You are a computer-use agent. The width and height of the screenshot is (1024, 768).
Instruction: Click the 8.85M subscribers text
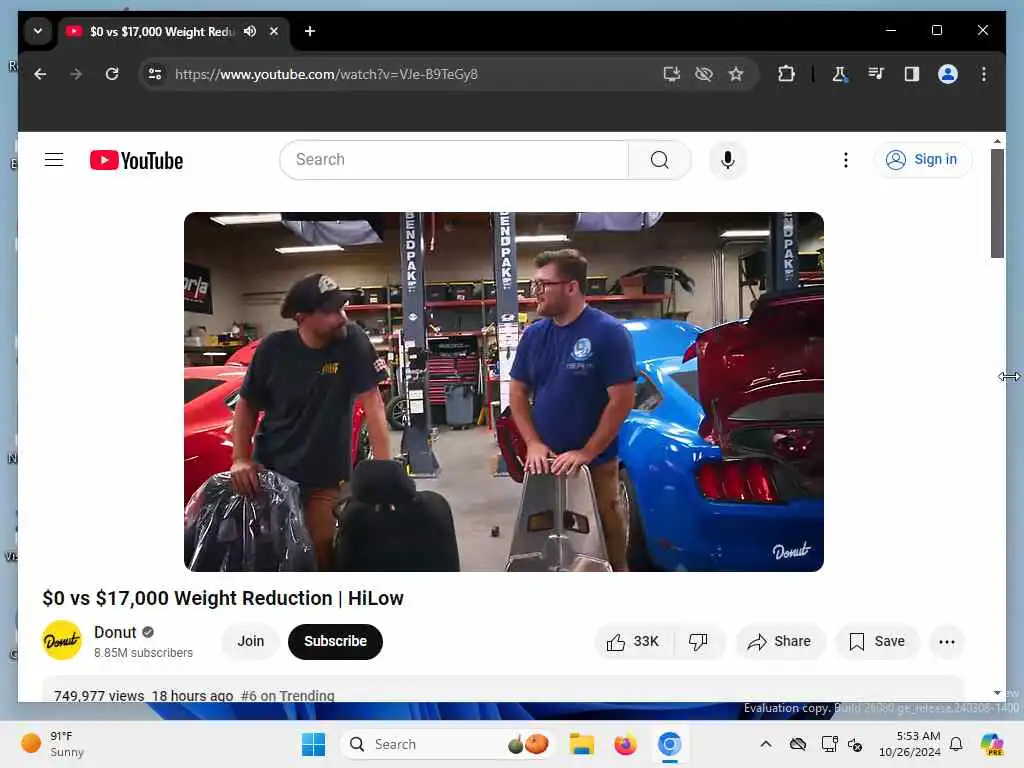(143, 653)
